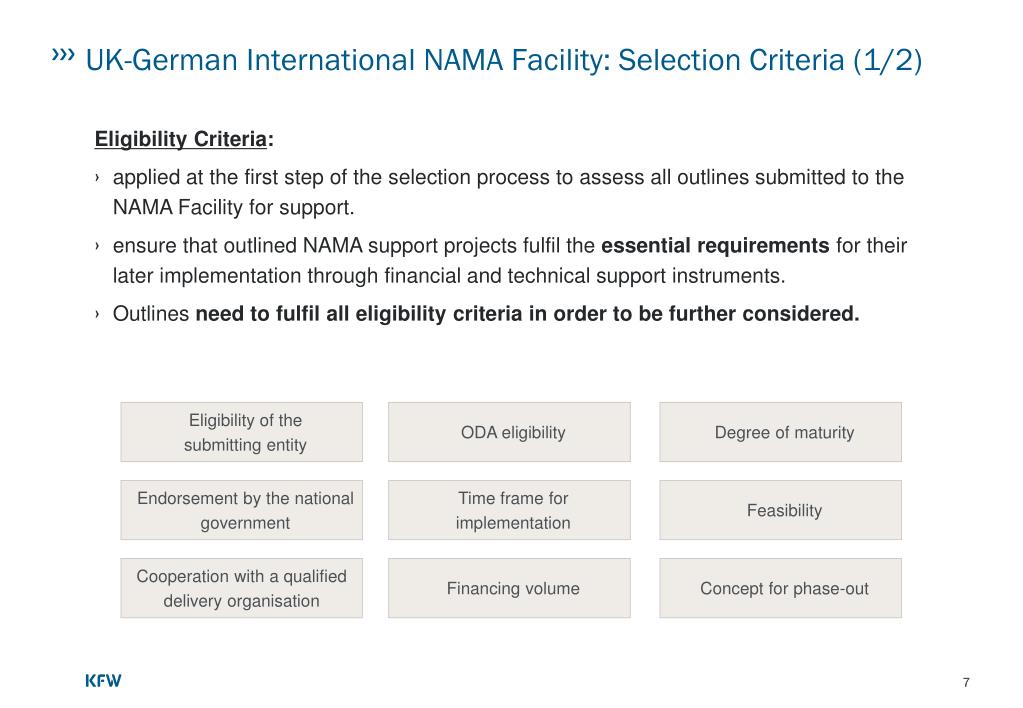The width and height of the screenshot is (1023, 708).
Task: Click 'Cooperation with a qualified delivery organisation' box
Action: [x=241, y=588]
